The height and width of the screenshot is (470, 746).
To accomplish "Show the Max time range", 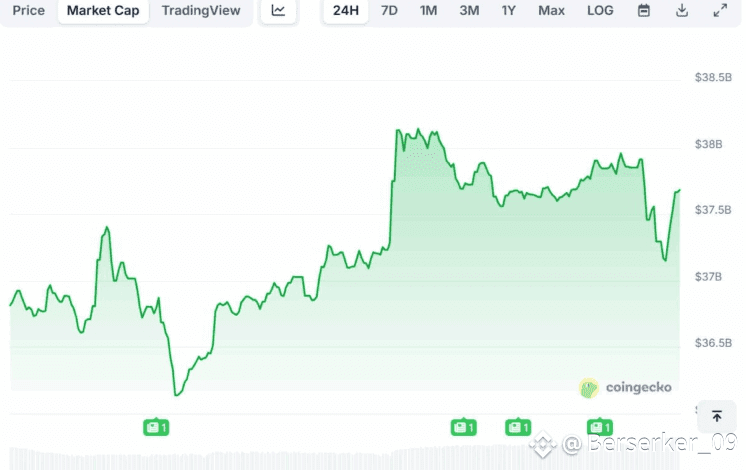I will coord(551,11).
